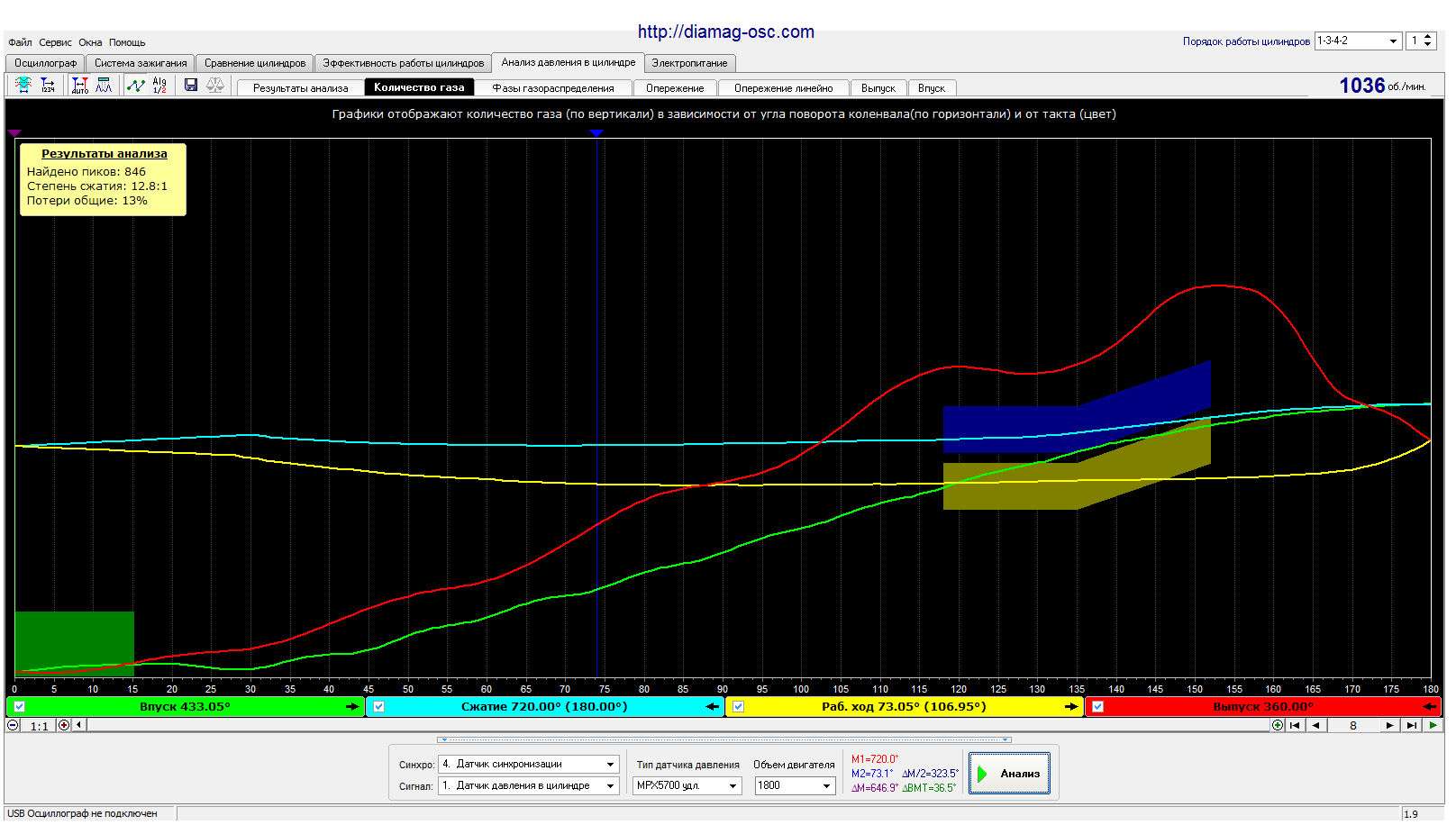Open the Объем двигателя dropdown
The height and width of the screenshot is (825, 1456).
[795, 785]
